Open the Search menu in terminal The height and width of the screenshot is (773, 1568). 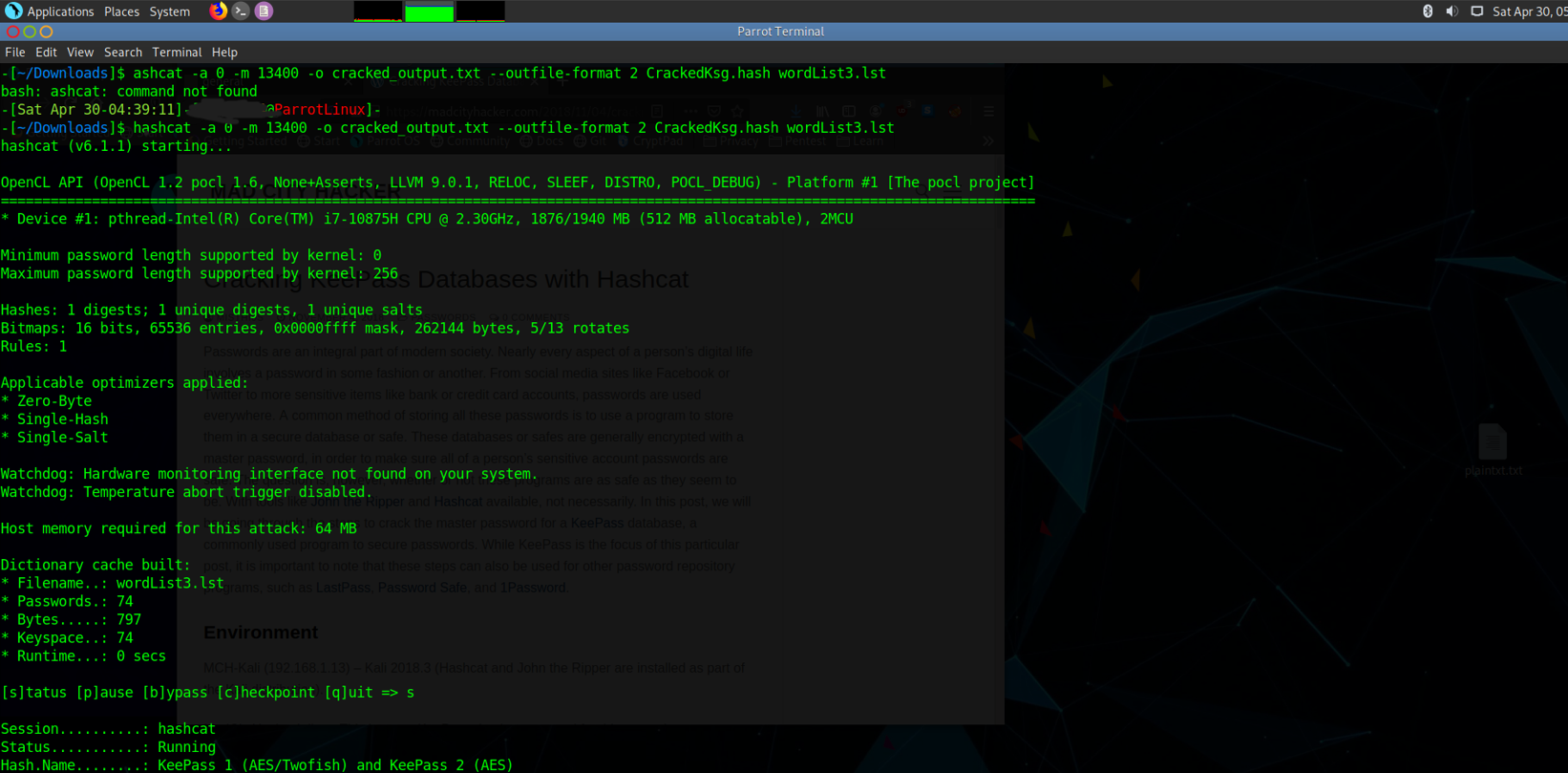[123, 53]
